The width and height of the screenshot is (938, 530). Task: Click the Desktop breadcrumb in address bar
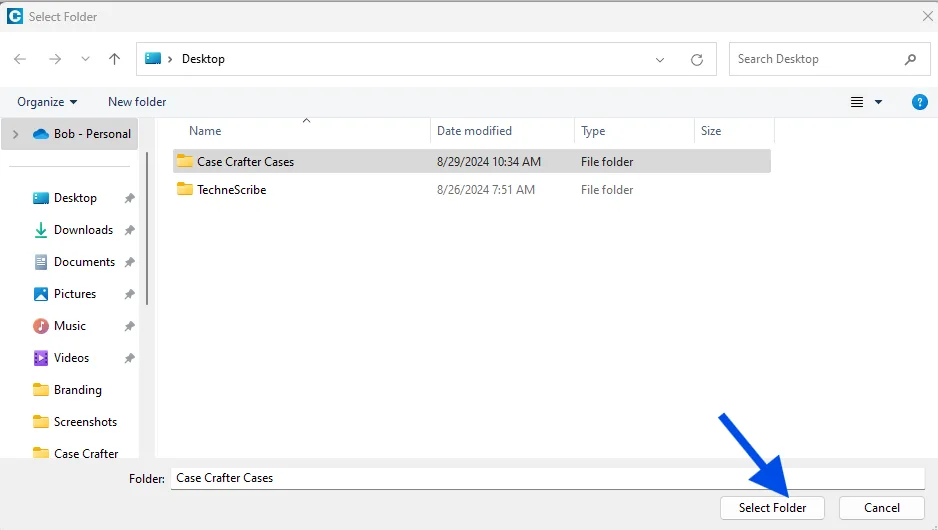coord(203,59)
